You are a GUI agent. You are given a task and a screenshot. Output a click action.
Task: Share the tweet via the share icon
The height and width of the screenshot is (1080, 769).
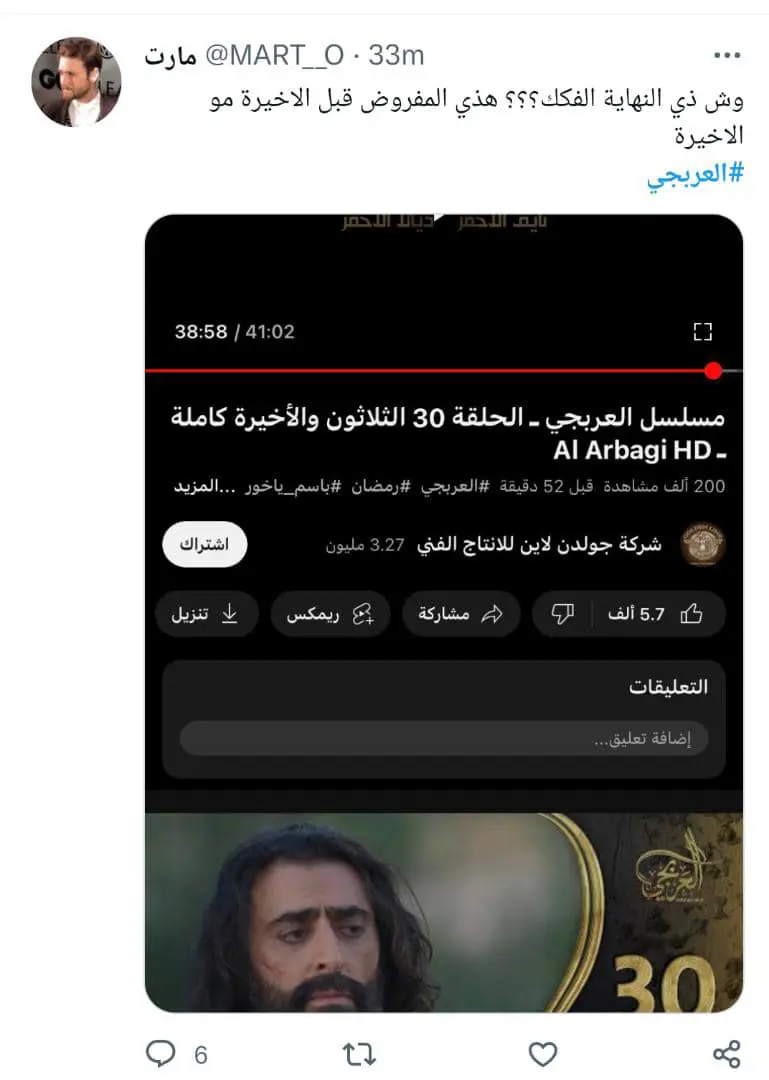[726, 1054]
